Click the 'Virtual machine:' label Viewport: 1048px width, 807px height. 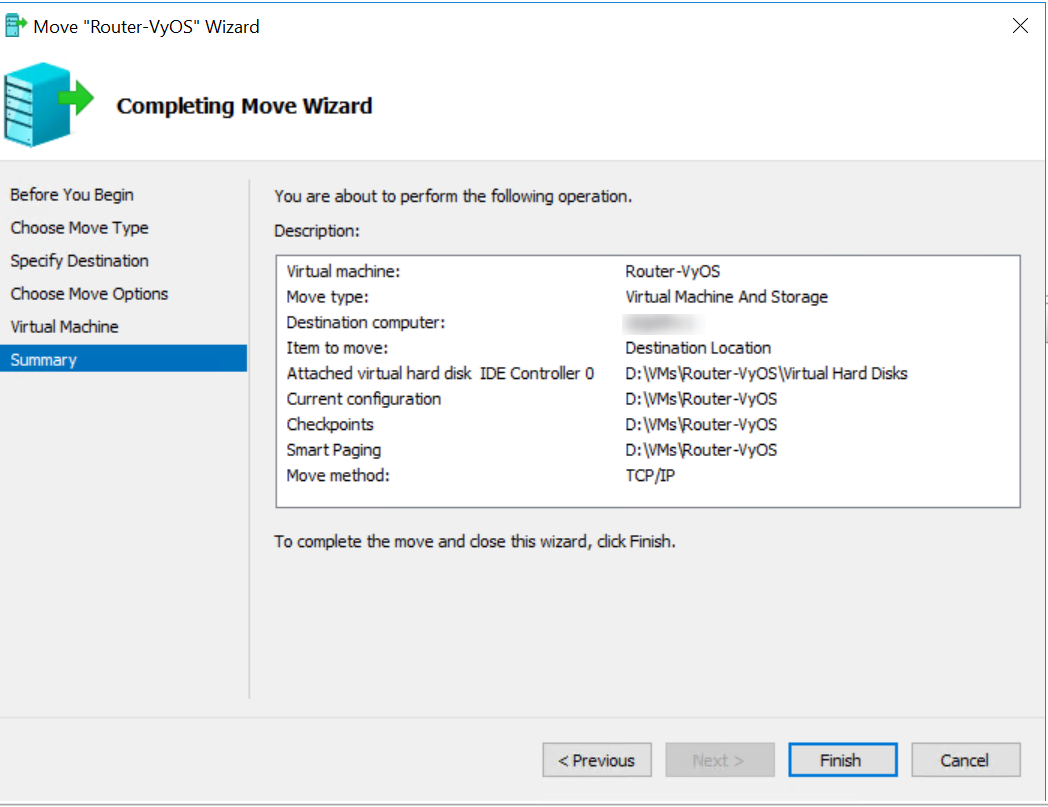(343, 271)
